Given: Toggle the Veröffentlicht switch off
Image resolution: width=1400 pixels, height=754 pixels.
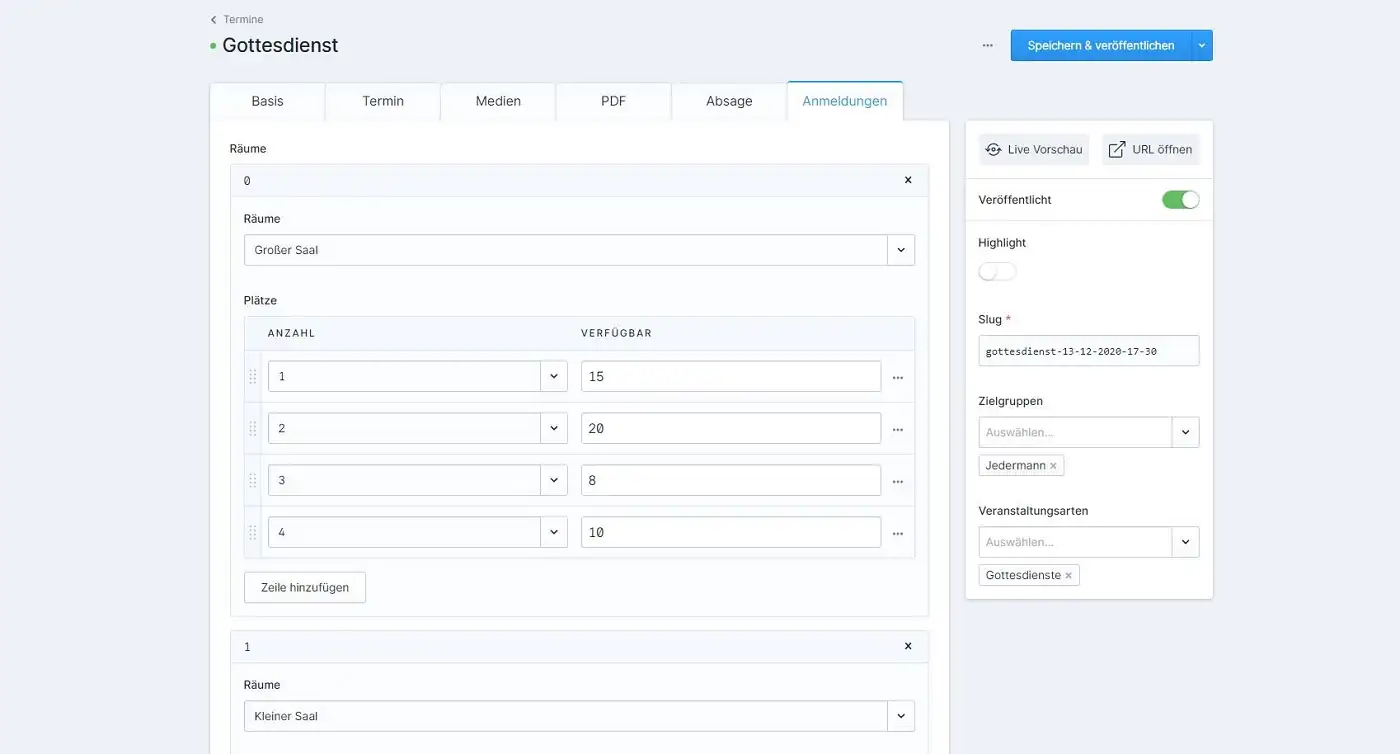Looking at the screenshot, I should (x=1181, y=200).
